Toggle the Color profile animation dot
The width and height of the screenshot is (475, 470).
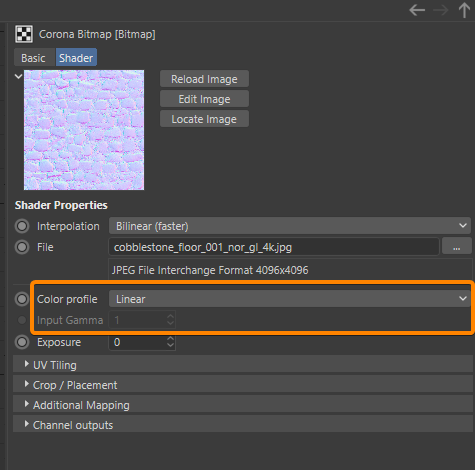point(22,299)
